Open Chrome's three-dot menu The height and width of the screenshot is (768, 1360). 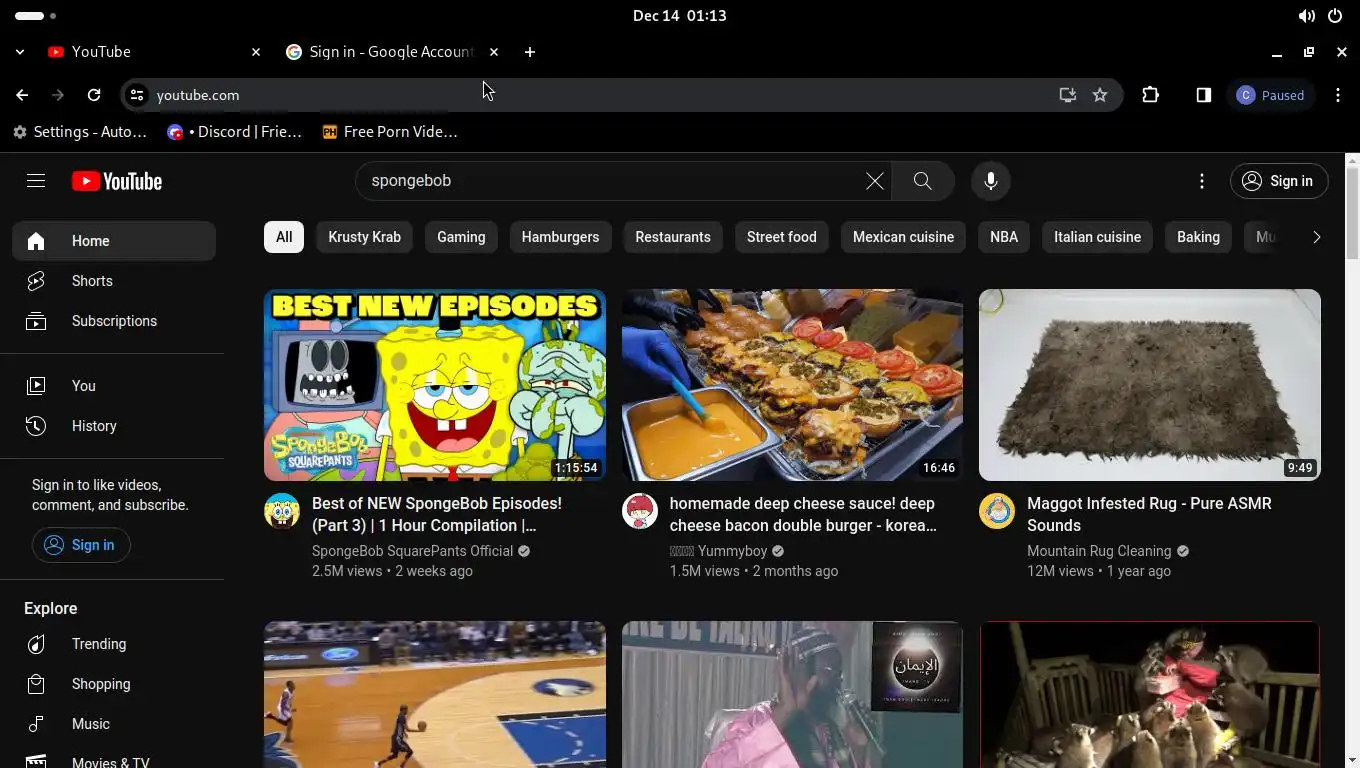click(x=1338, y=95)
